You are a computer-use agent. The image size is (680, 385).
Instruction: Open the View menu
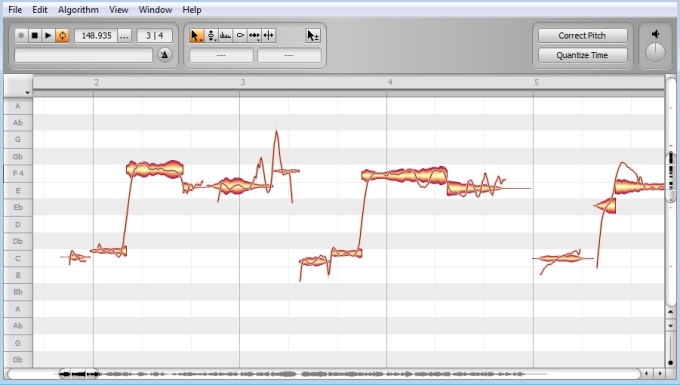(118, 10)
